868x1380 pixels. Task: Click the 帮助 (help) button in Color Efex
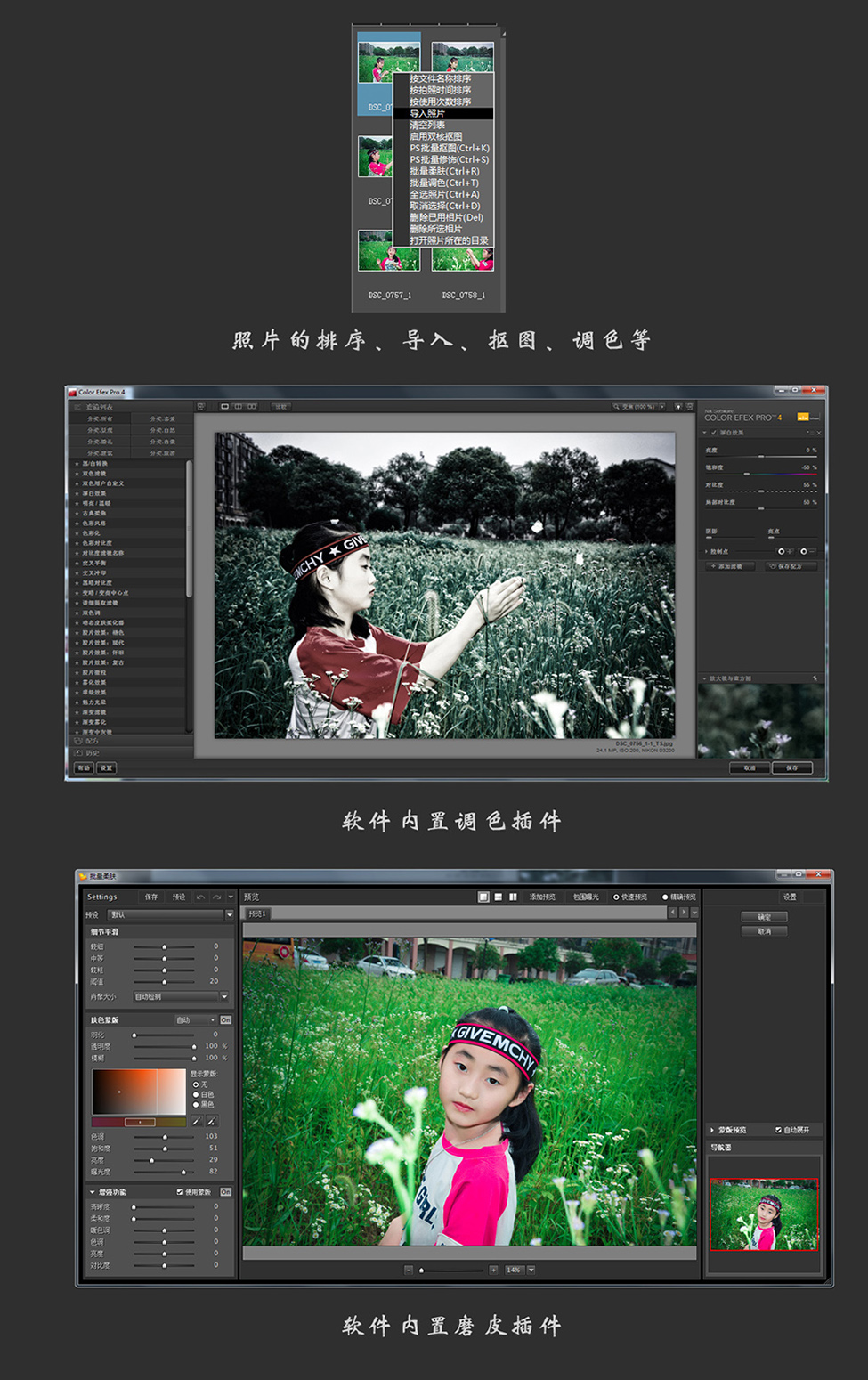tap(84, 767)
